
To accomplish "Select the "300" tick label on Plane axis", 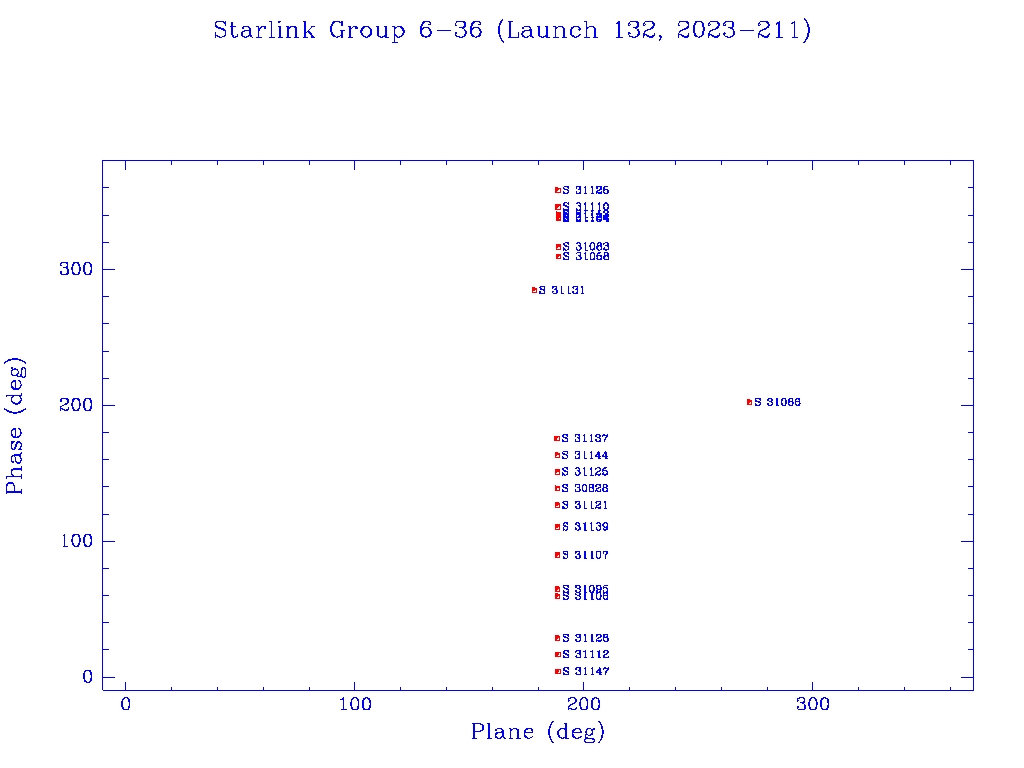I will point(813,705).
